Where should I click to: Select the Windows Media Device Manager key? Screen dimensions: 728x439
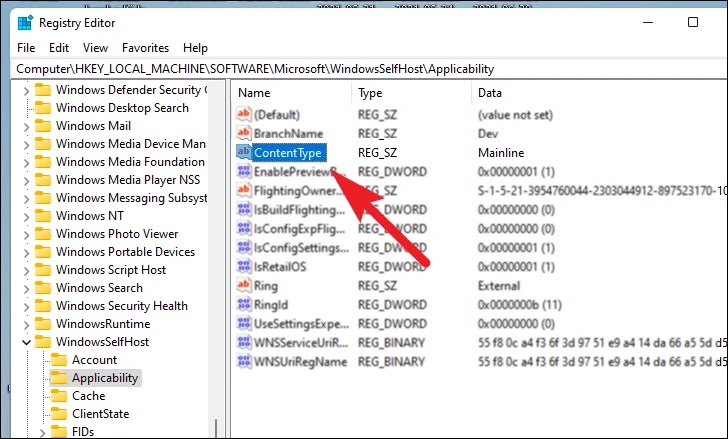131,144
